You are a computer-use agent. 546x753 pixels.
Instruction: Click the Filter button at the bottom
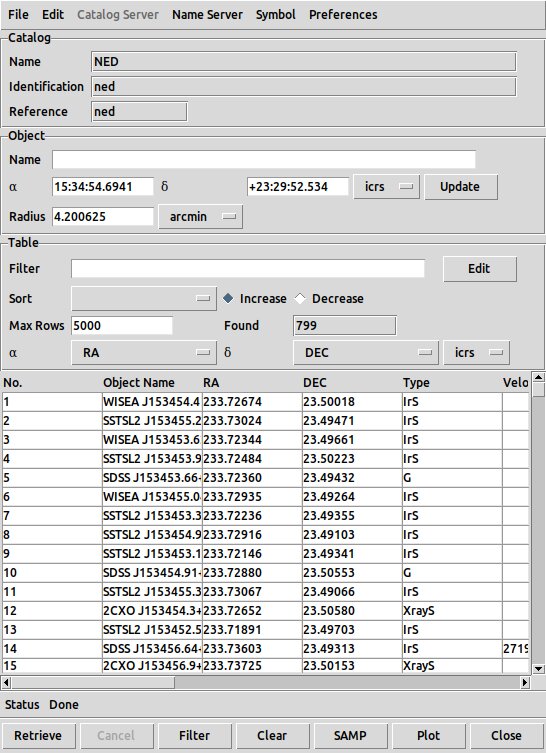point(194,735)
